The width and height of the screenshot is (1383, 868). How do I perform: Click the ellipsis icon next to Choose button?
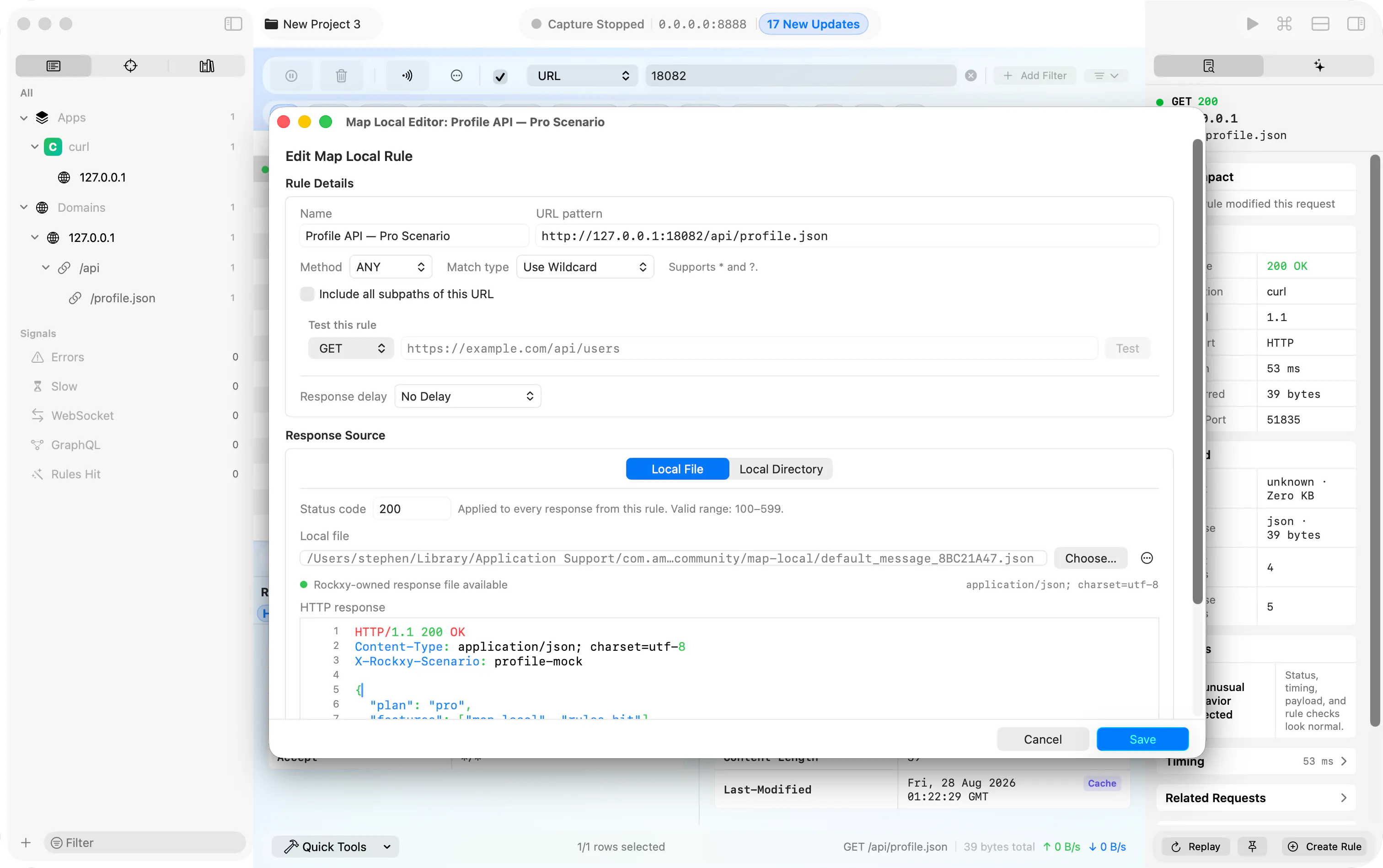point(1147,558)
